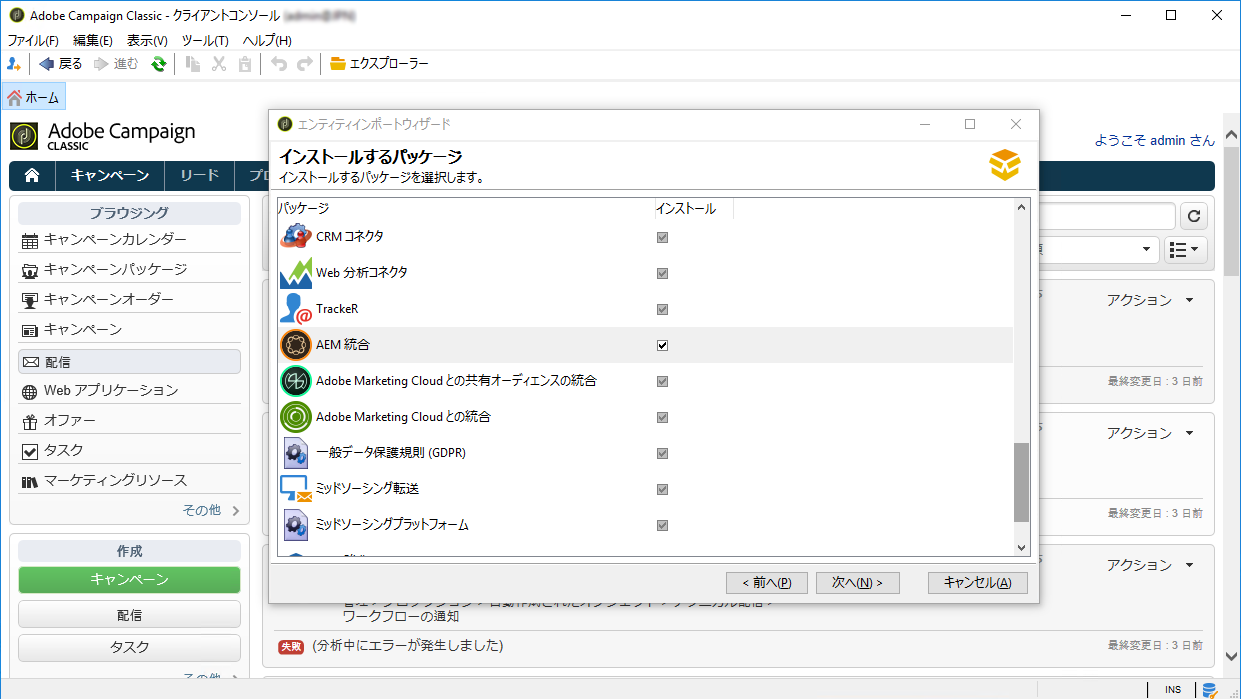The height and width of the screenshot is (699, 1241).
Task: Click the パッケージ column header
Action: [465, 209]
